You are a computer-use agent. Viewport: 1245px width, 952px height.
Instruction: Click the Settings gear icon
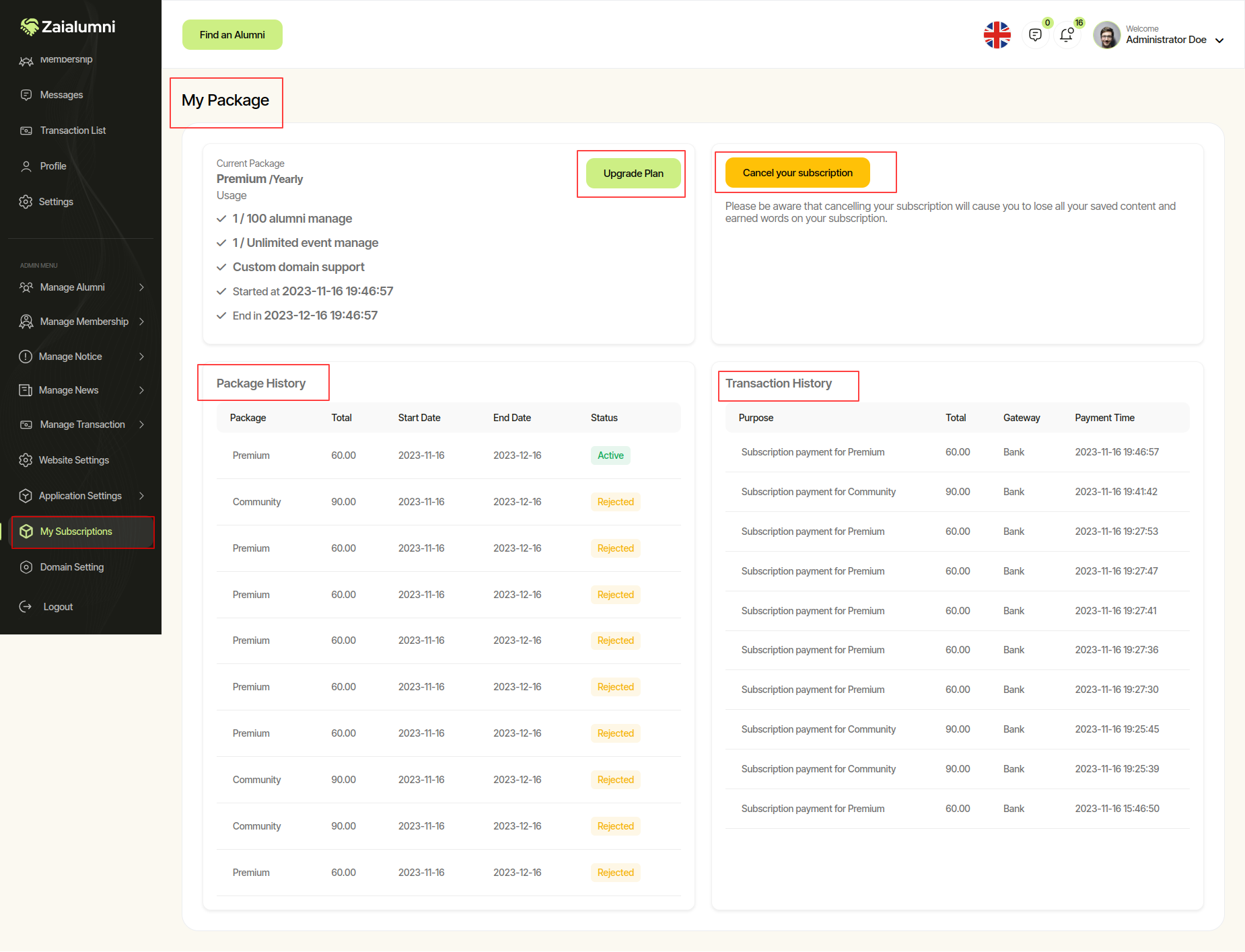[x=26, y=202]
